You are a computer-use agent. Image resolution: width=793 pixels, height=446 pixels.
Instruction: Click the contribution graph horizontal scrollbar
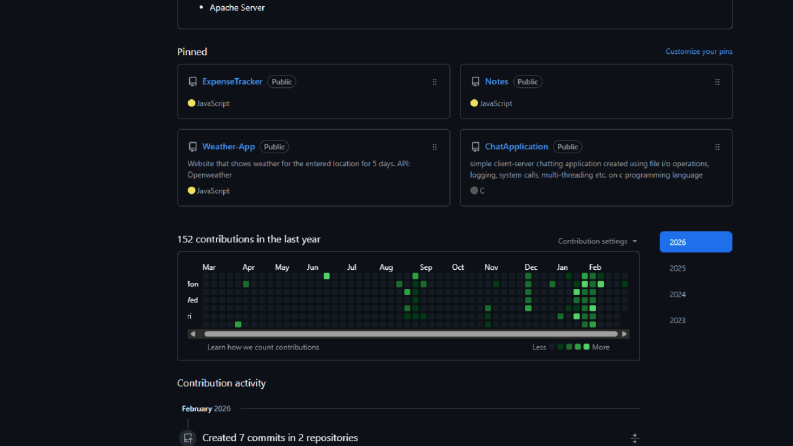(411, 334)
